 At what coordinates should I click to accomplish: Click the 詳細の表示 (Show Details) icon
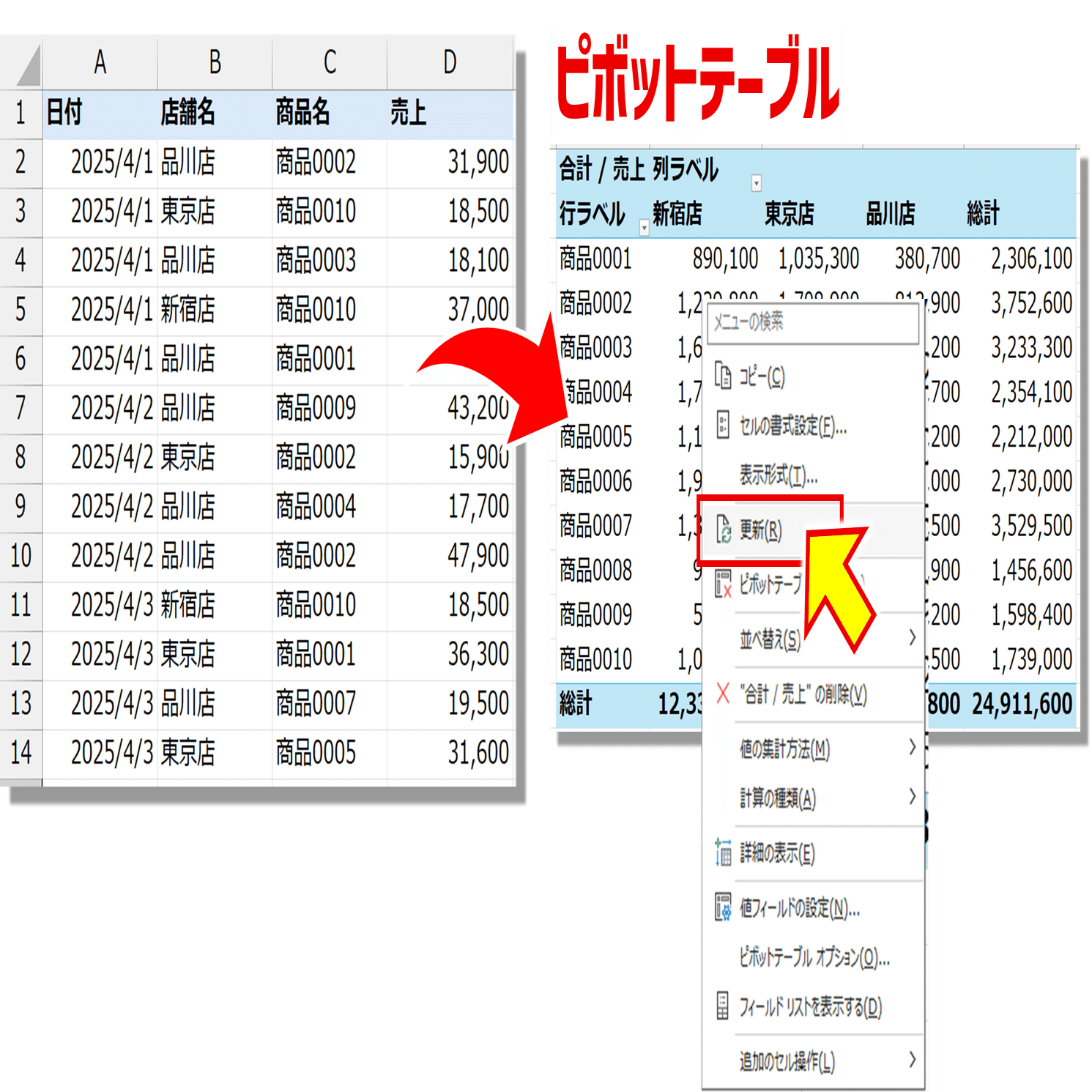click(722, 853)
